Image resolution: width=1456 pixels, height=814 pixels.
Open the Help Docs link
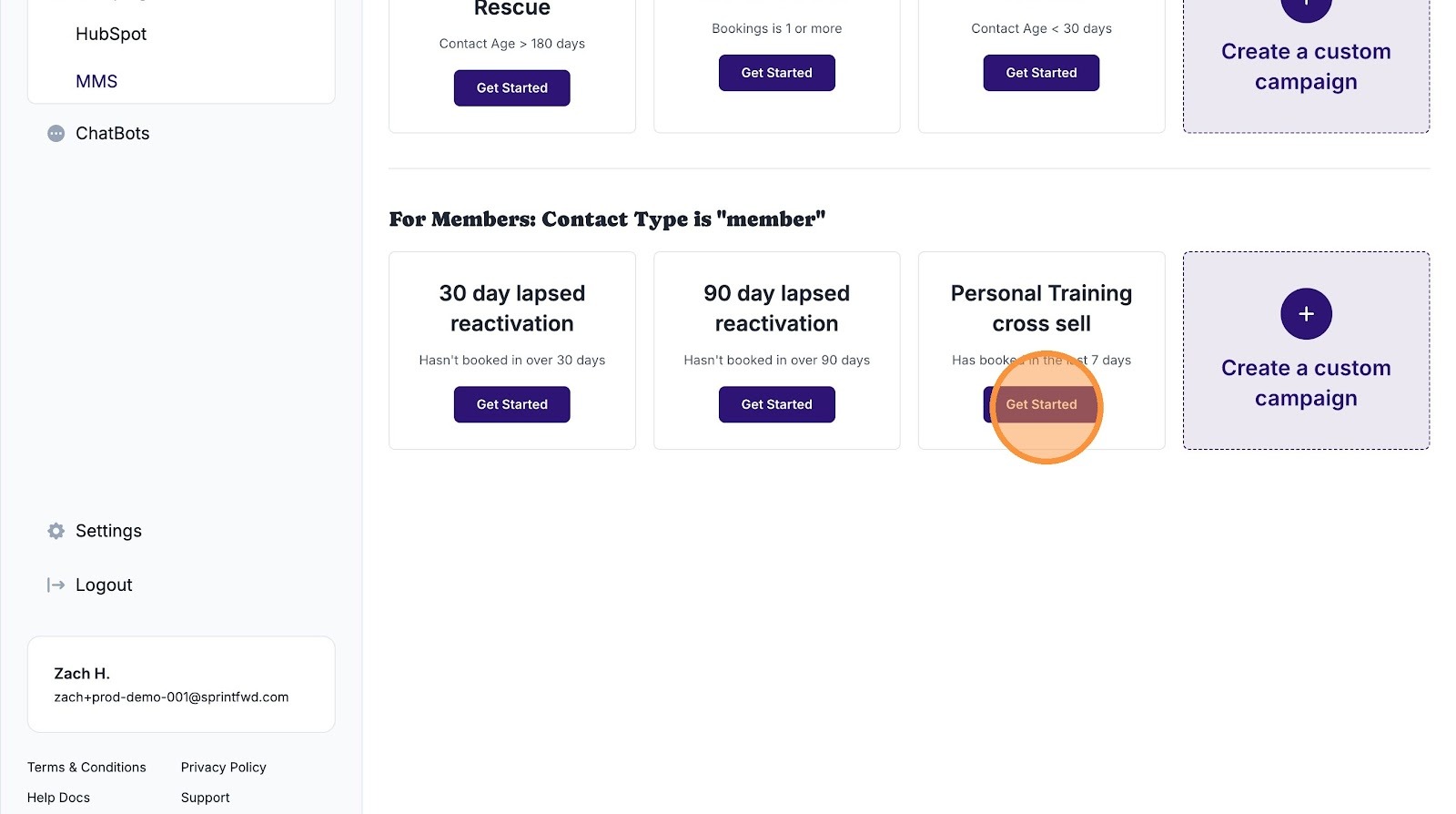click(58, 798)
